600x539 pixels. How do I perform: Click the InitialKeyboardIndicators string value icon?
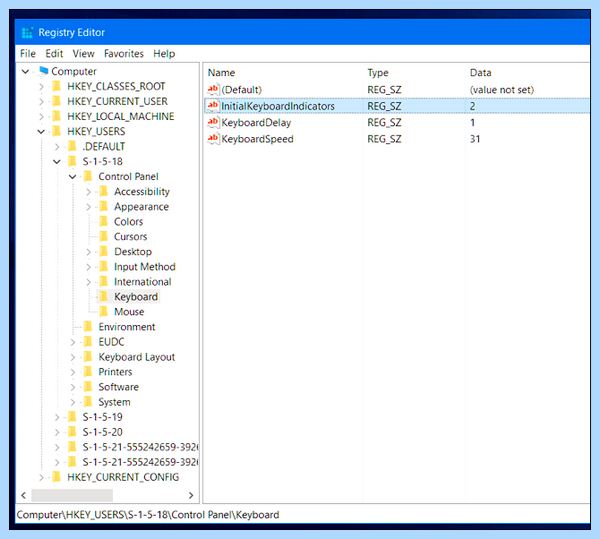(213, 106)
